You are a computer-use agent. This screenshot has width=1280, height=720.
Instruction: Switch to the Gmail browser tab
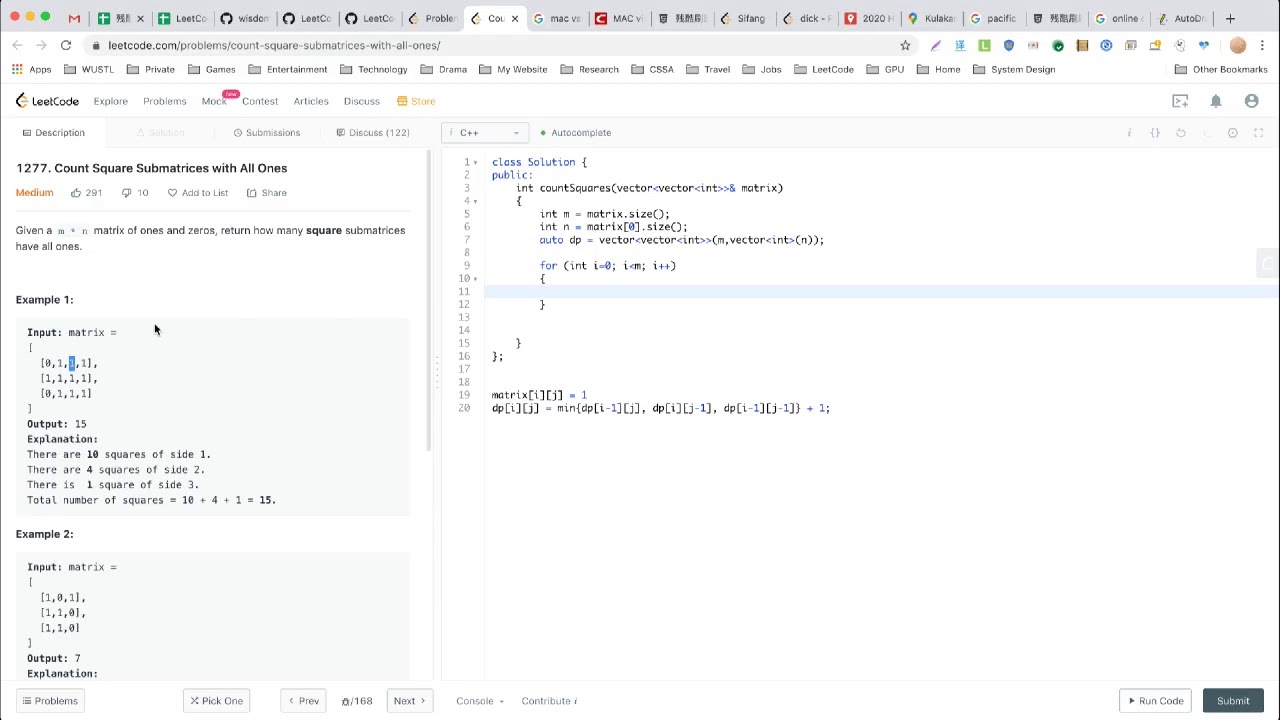(74, 18)
